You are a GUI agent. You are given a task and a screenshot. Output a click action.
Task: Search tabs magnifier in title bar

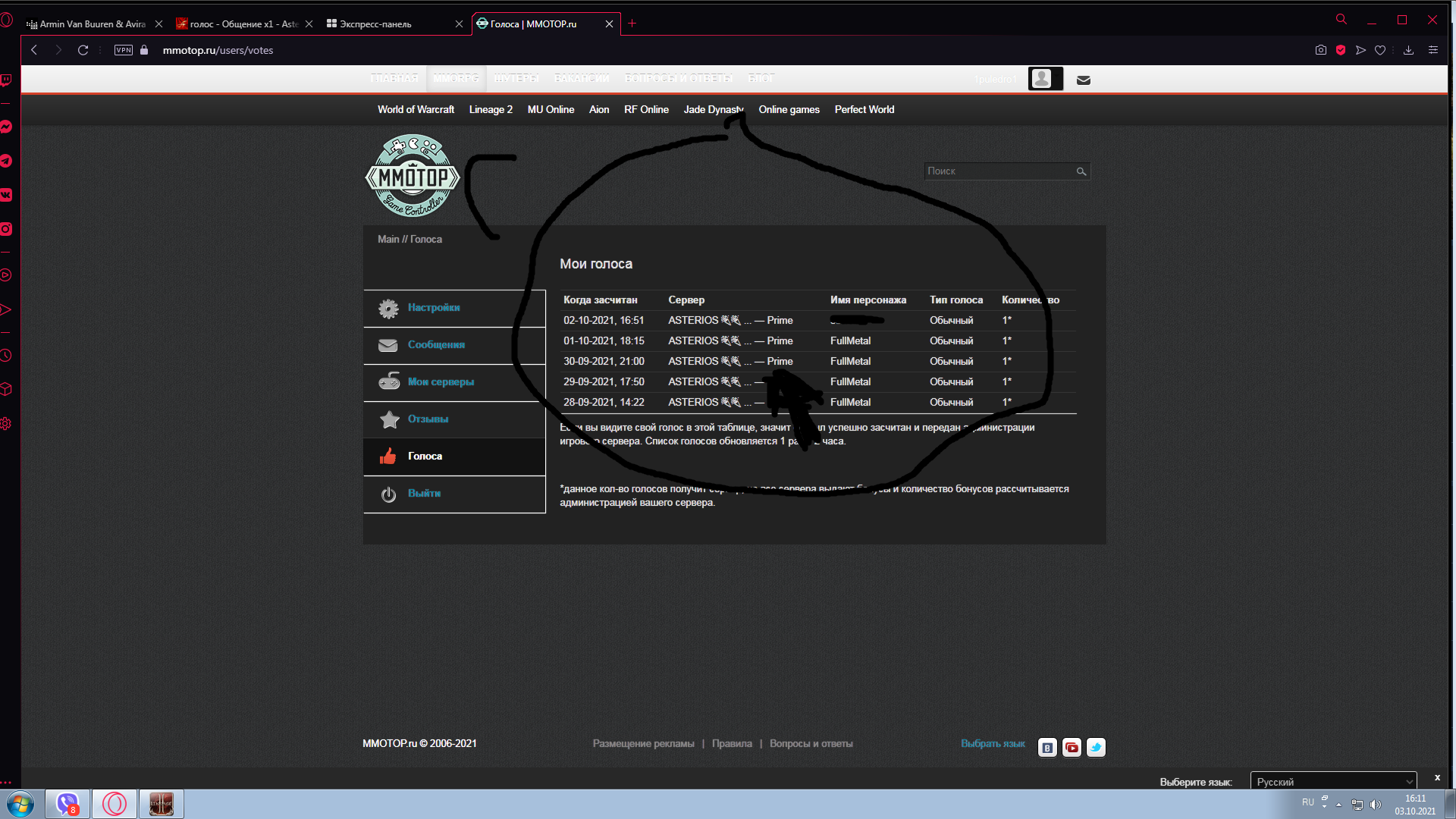[1341, 19]
